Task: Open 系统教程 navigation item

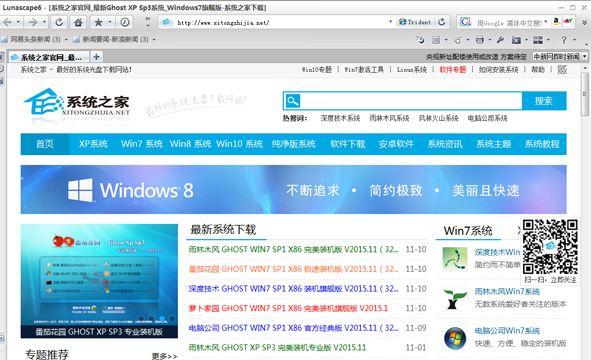Action: point(542,144)
